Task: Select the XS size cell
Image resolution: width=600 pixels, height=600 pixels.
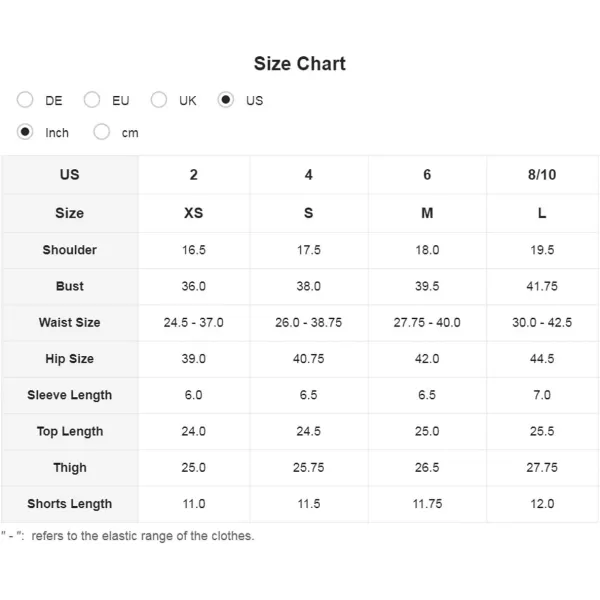Action: 194,213
